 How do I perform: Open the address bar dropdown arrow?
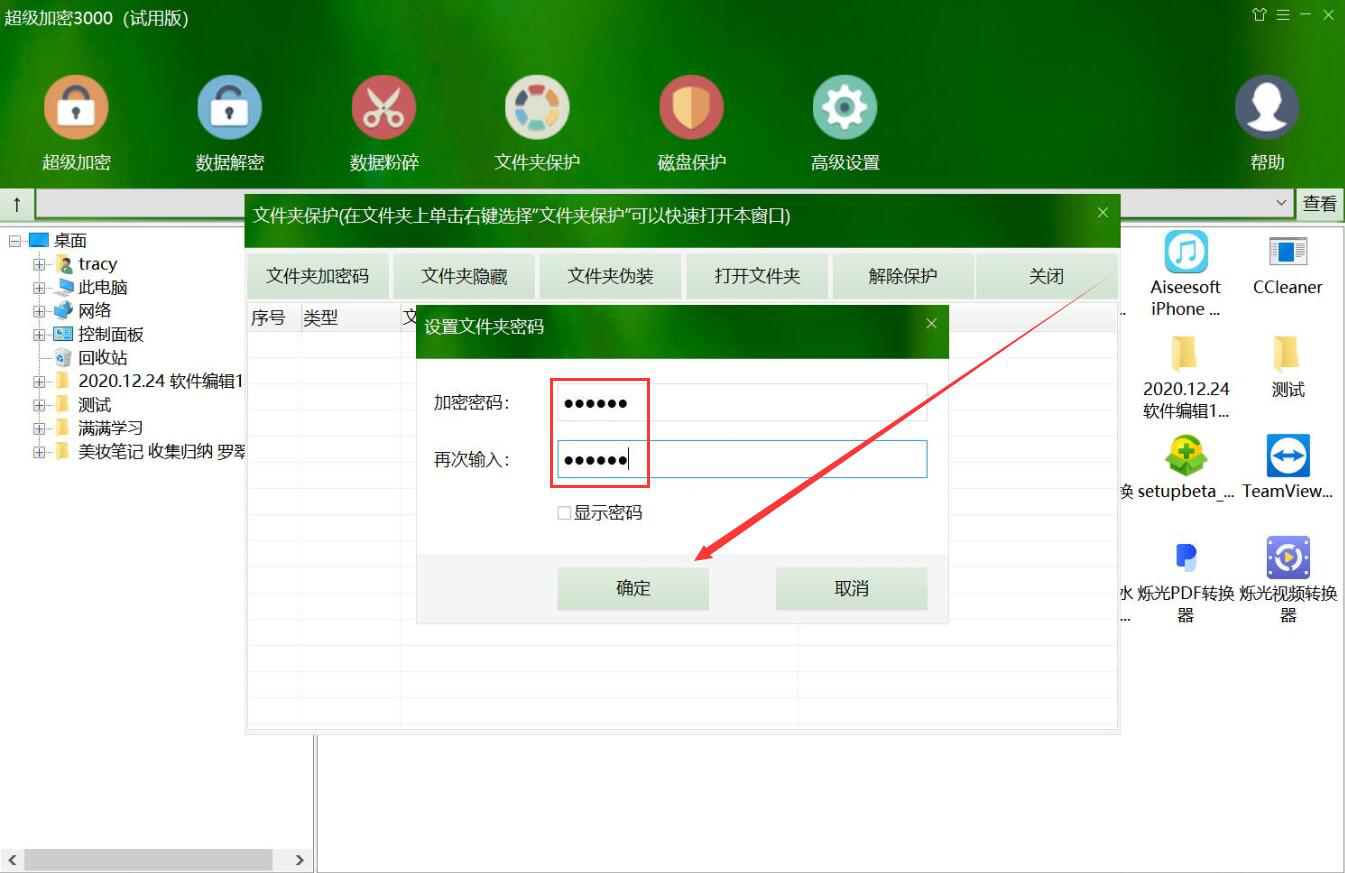[1282, 204]
